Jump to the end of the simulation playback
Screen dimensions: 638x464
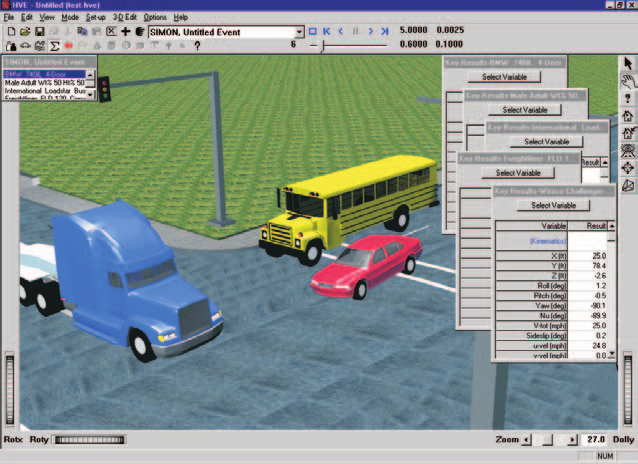point(385,31)
